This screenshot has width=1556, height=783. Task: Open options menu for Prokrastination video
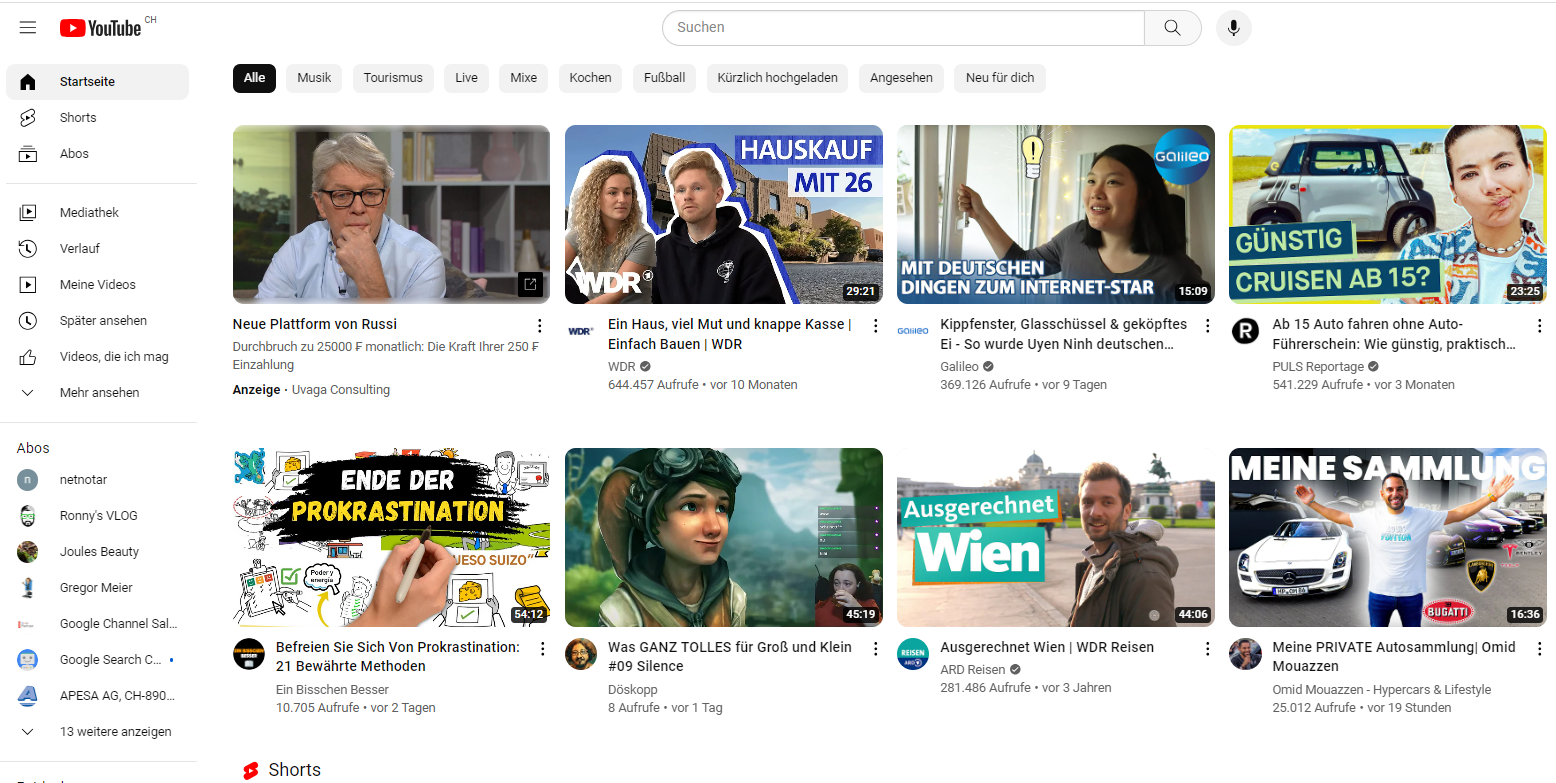click(543, 649)
